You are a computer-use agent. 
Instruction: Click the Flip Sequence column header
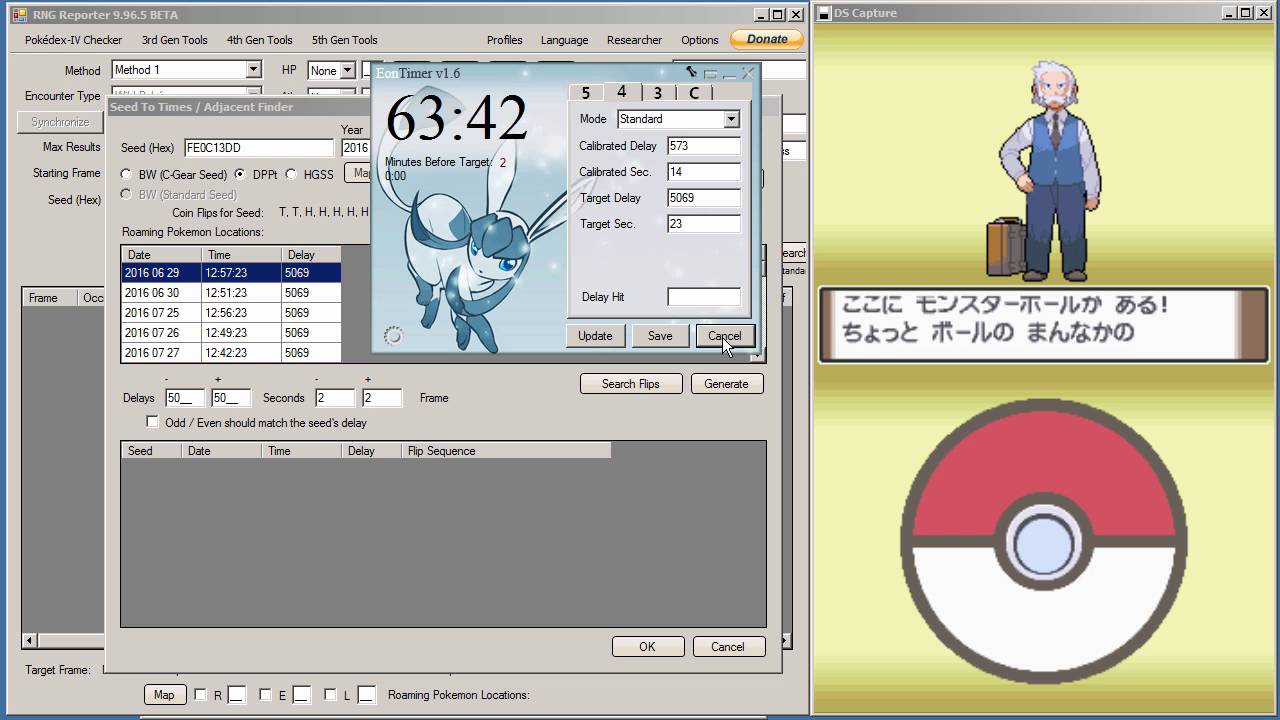(506, 451)
